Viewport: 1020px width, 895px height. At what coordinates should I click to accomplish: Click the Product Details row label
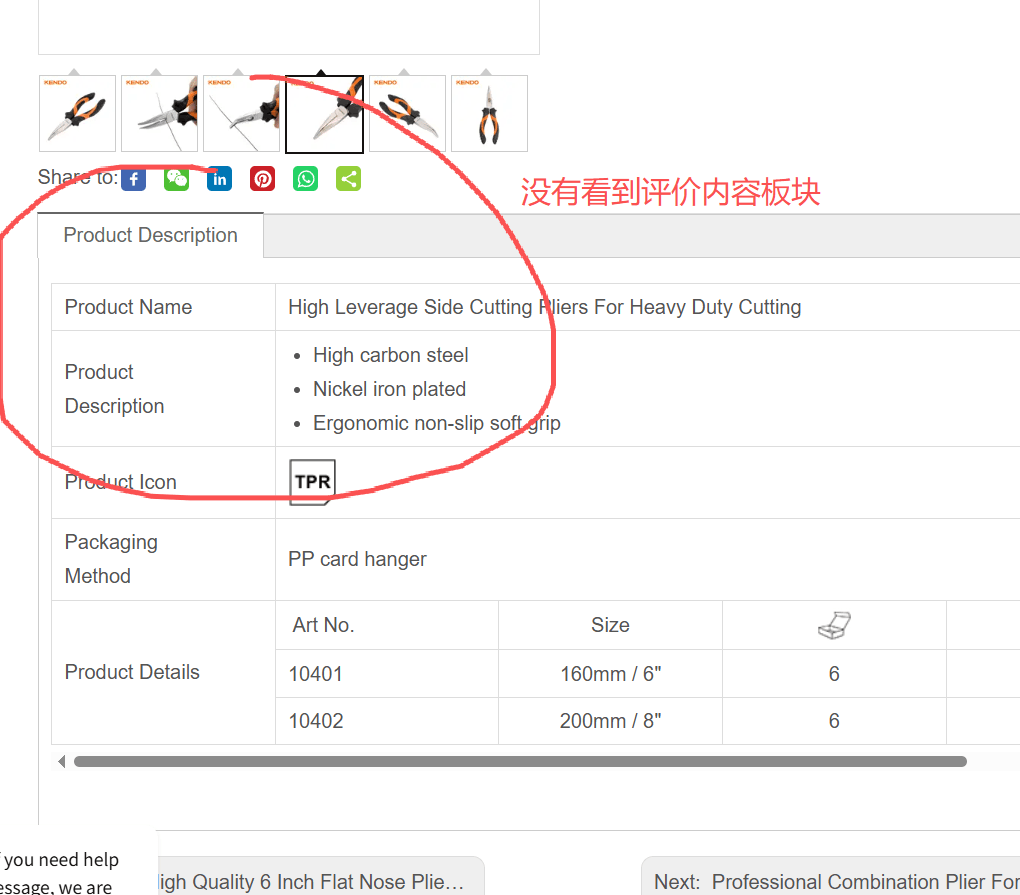pyautogui.click(x=132, y=672)
